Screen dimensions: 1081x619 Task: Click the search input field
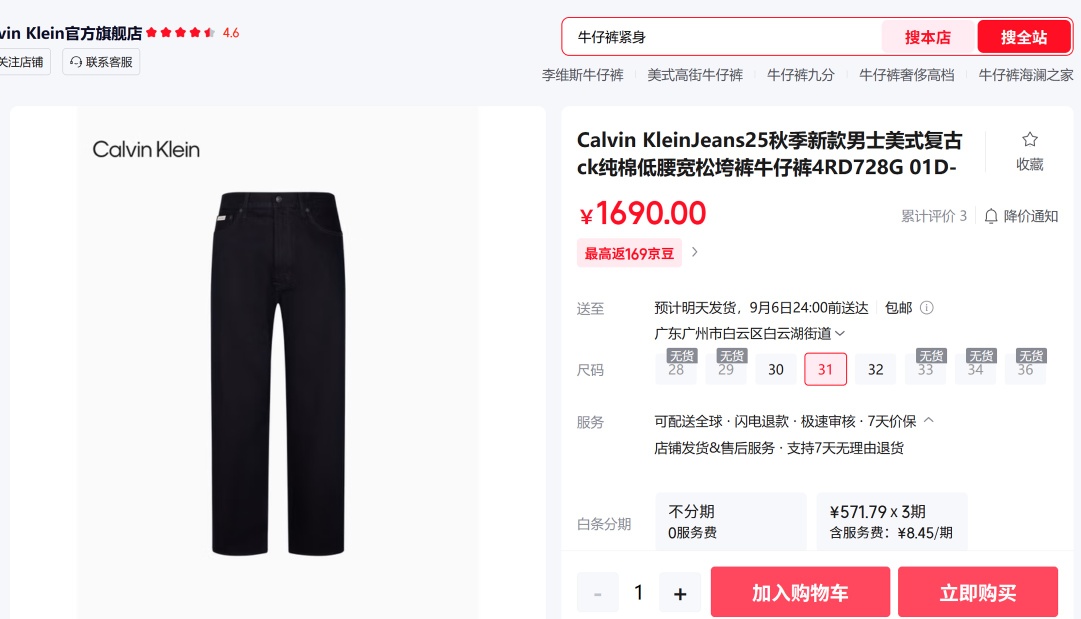point(722,37)
